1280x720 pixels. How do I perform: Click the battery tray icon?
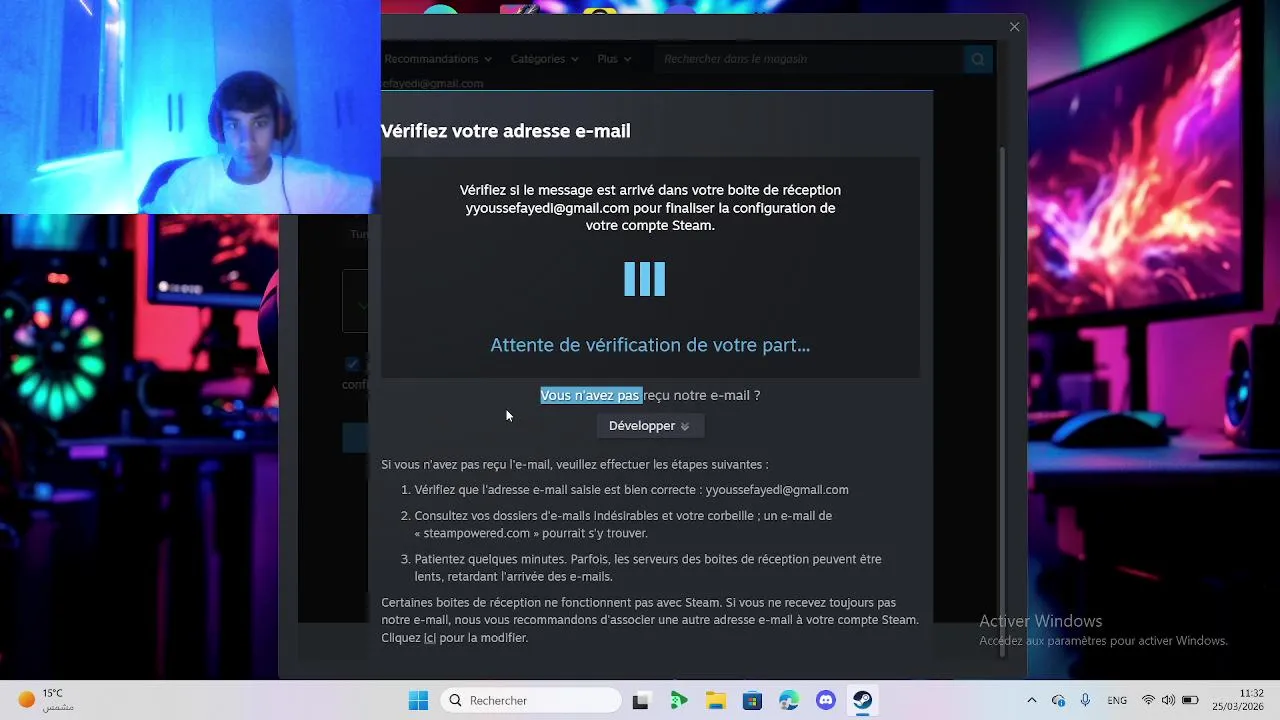coord(1190,700)
